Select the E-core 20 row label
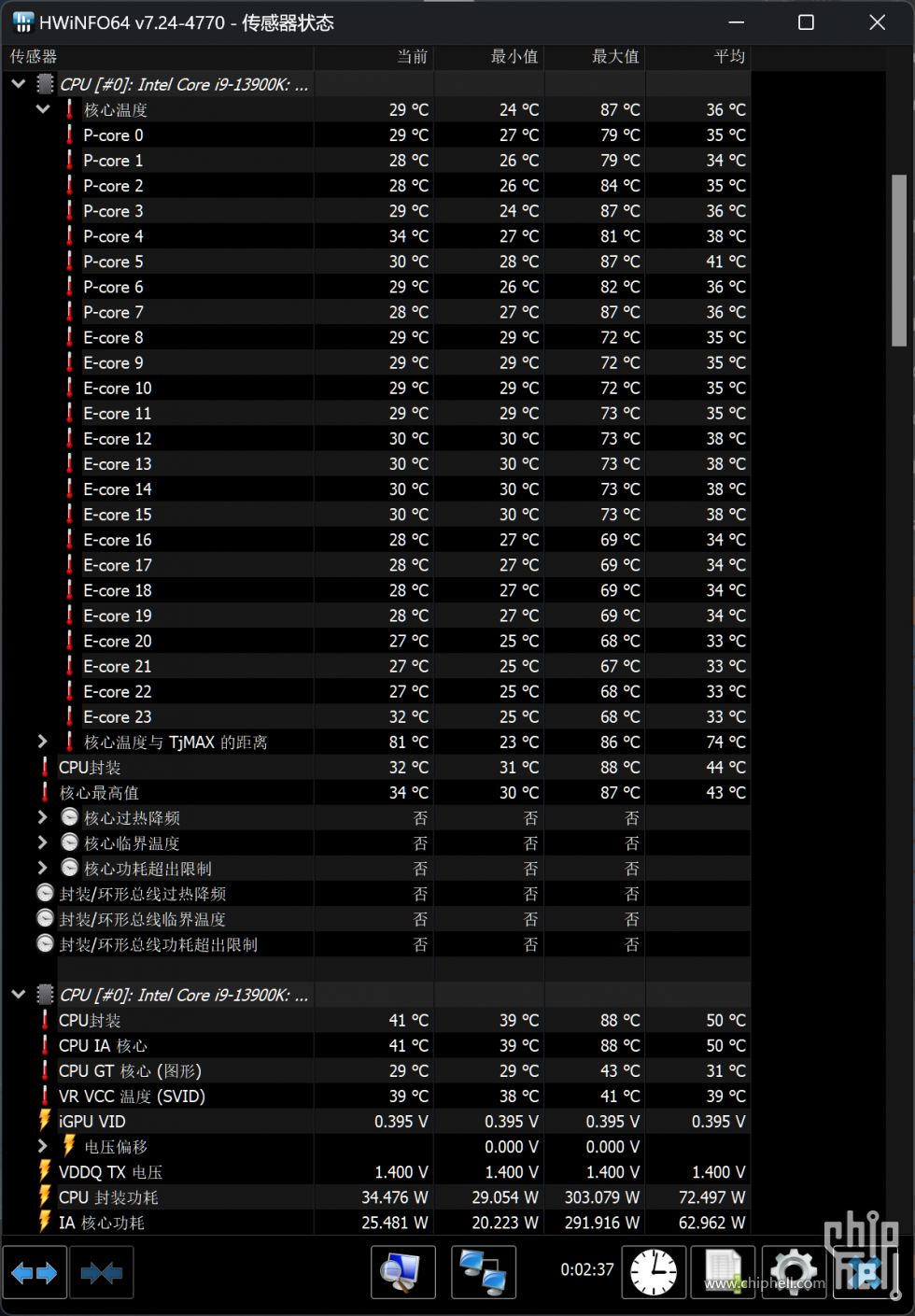 118,641
